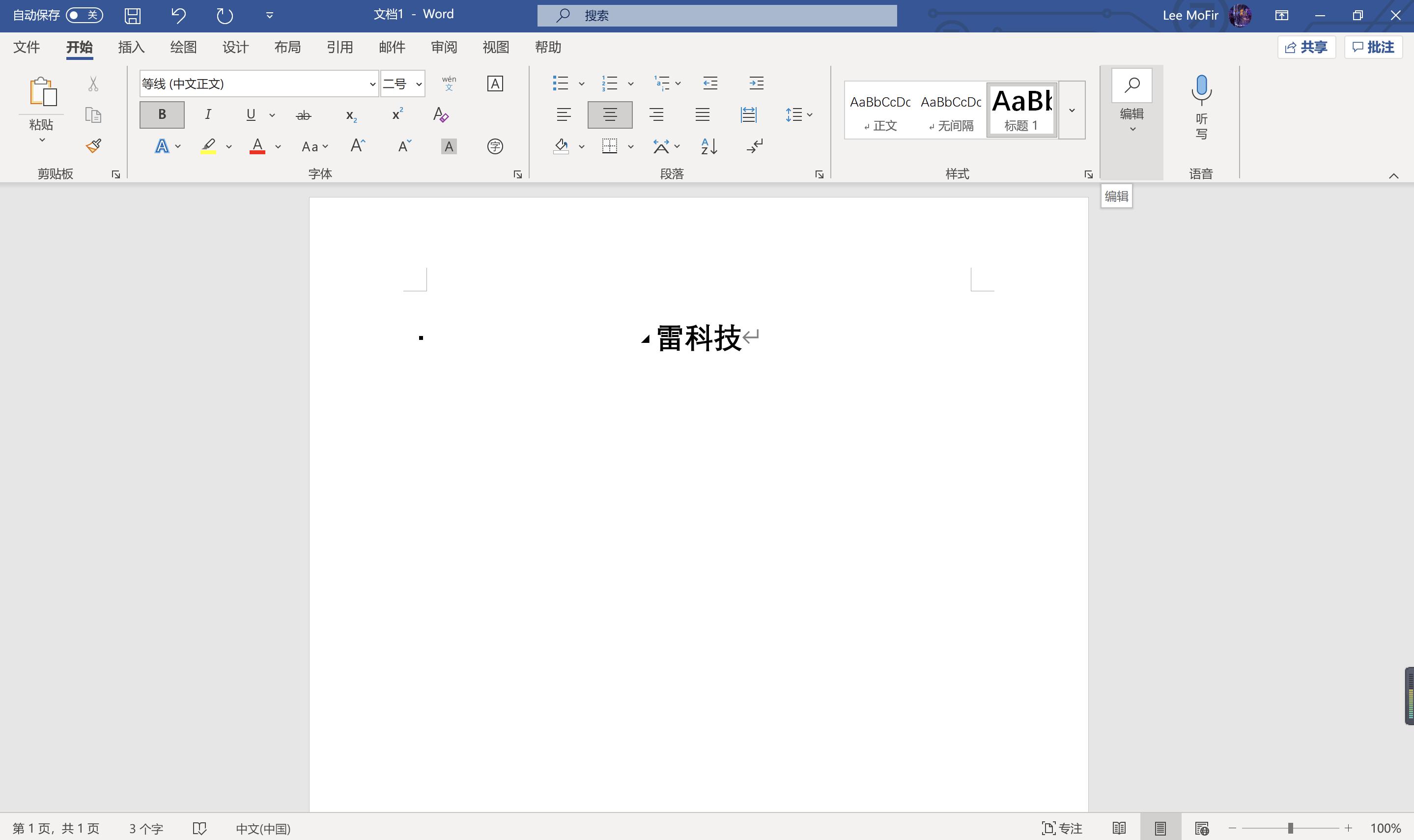Click the 共享 (Share) button

1306,47
